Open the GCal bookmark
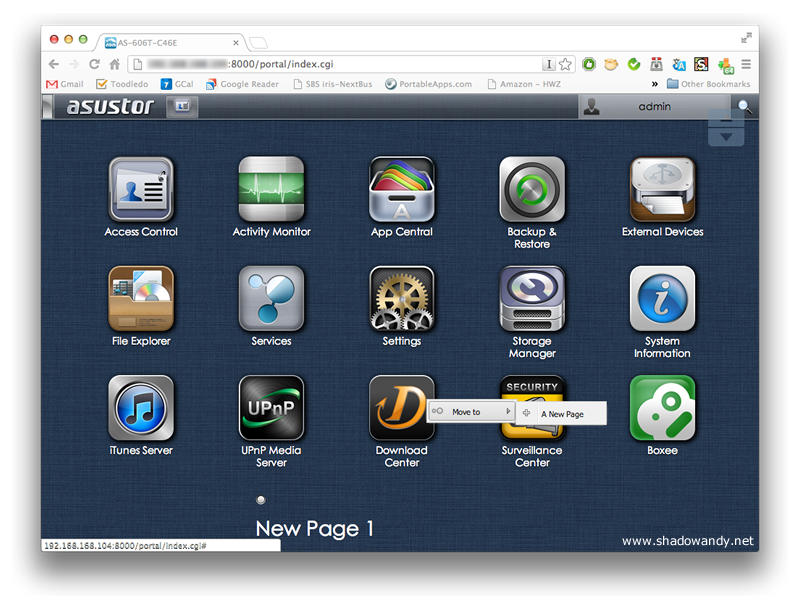This screenshot has width=800, height=609. 177,84
